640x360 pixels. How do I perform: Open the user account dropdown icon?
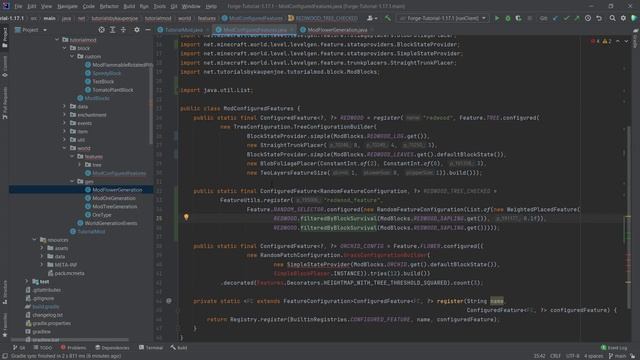point(371,18)
